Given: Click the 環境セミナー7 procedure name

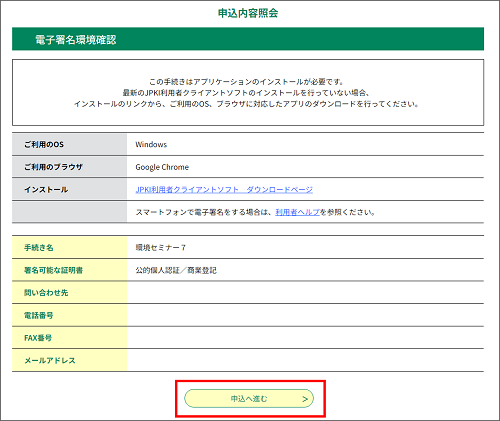Looking at the screenshot, I should click(160, 248).
